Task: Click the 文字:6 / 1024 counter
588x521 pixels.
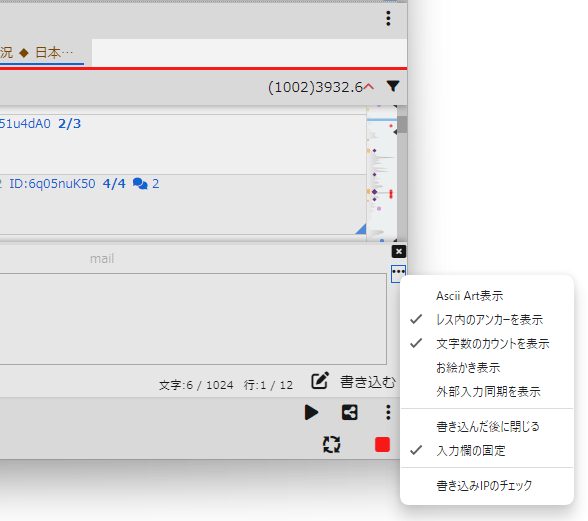Action: (x=196, y=385)
